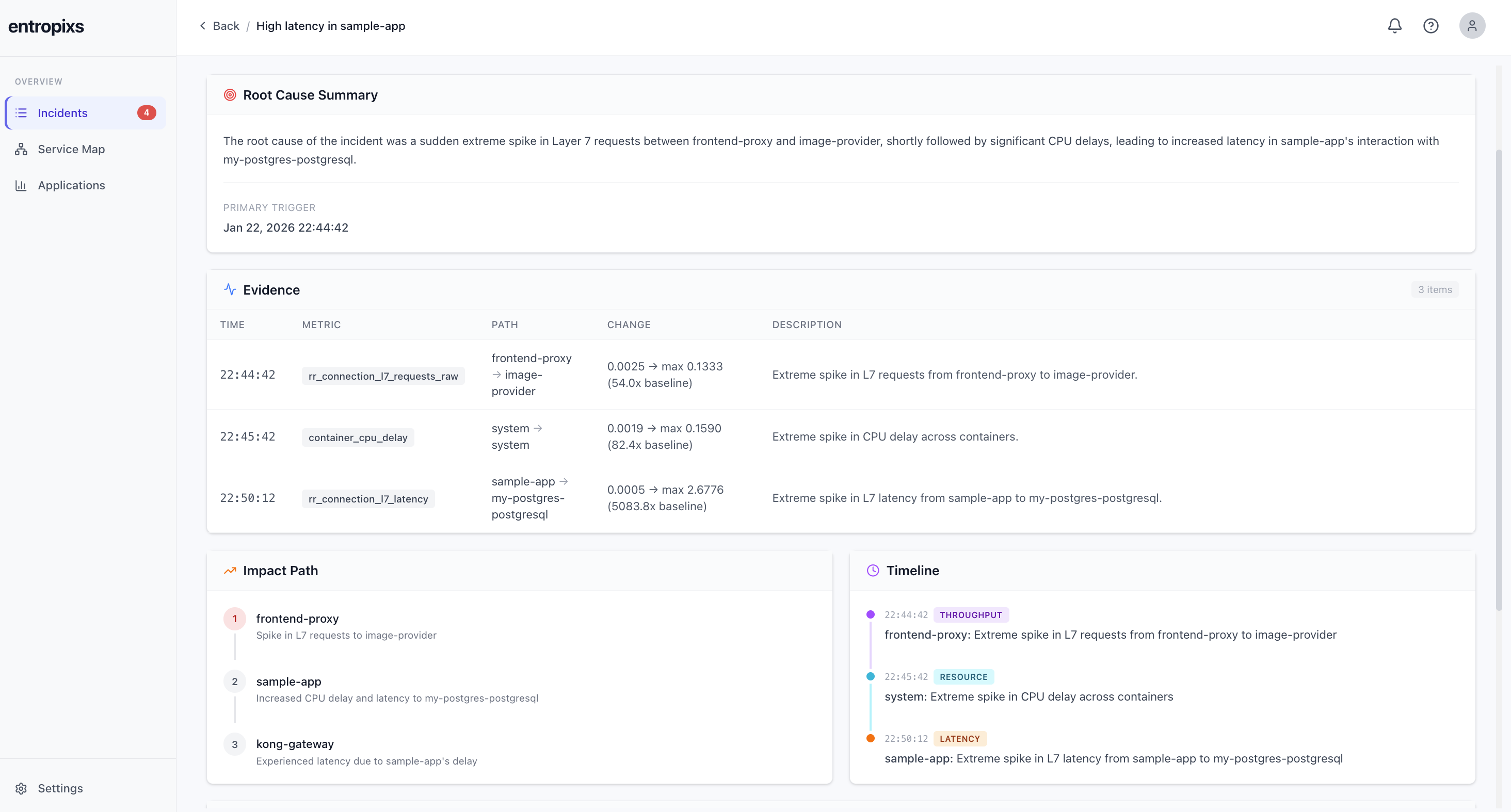This screenshot has width=1511, height=812.
Task: Click the THROUGHPUT badge in Timeline
Action: point(971,614)
